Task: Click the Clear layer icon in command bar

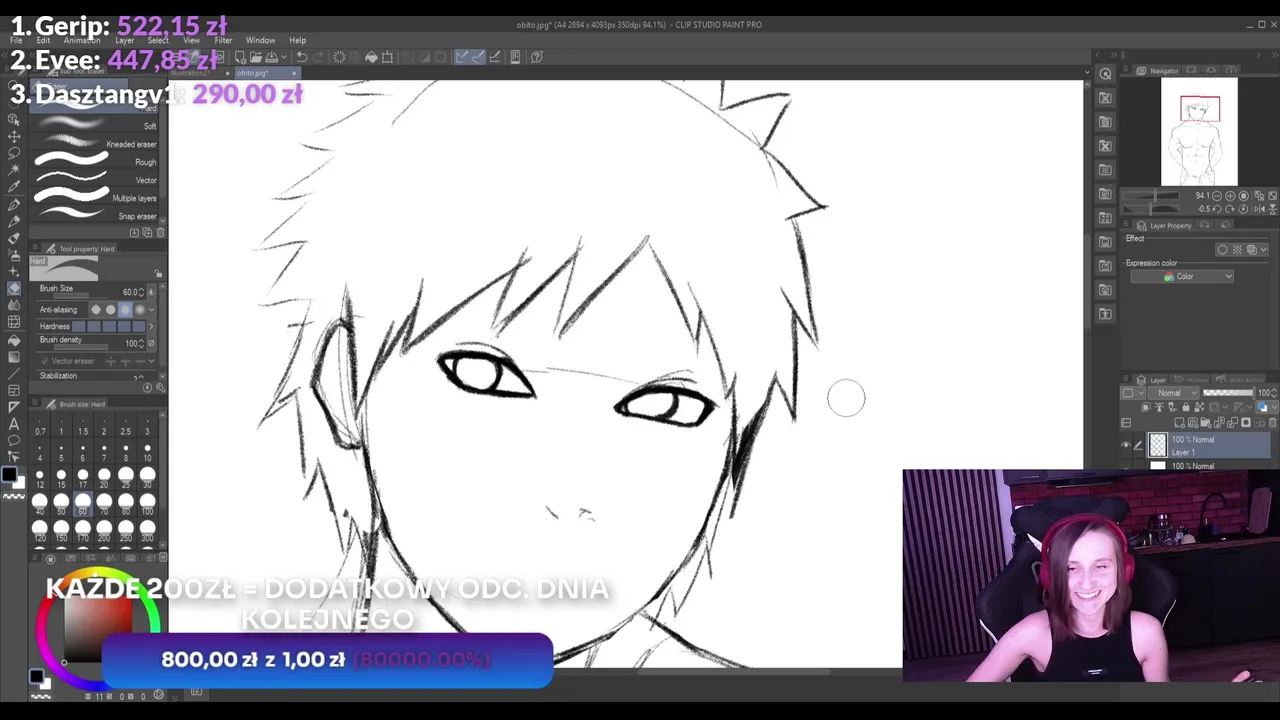Action: pos(339,57)
